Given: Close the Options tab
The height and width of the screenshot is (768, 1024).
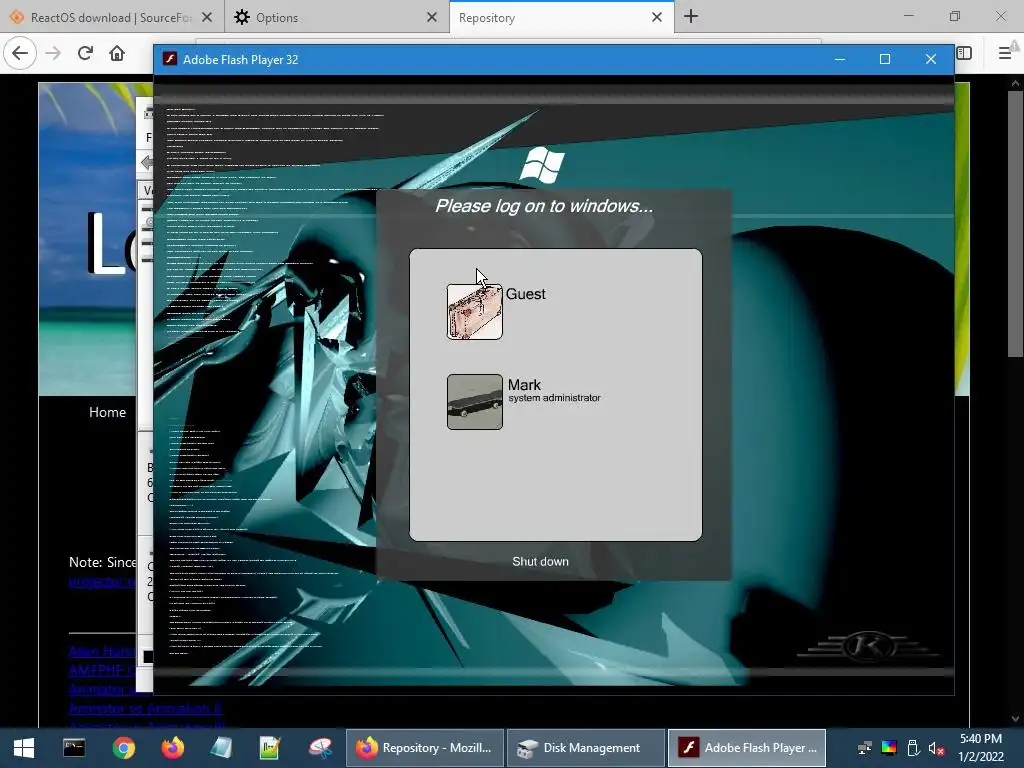Looking at the screenshot, I should (432, 18).
